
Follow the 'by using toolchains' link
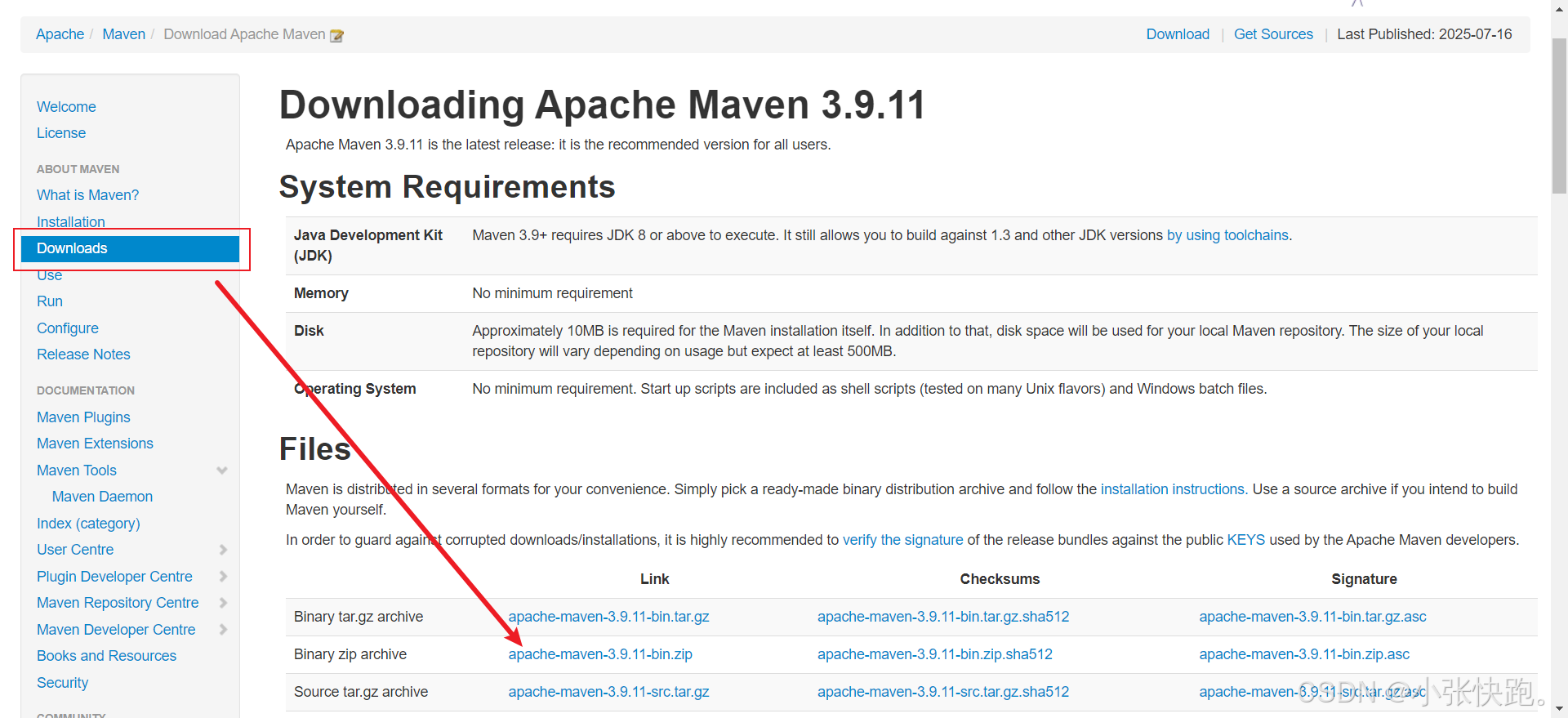pos(1227,235)
